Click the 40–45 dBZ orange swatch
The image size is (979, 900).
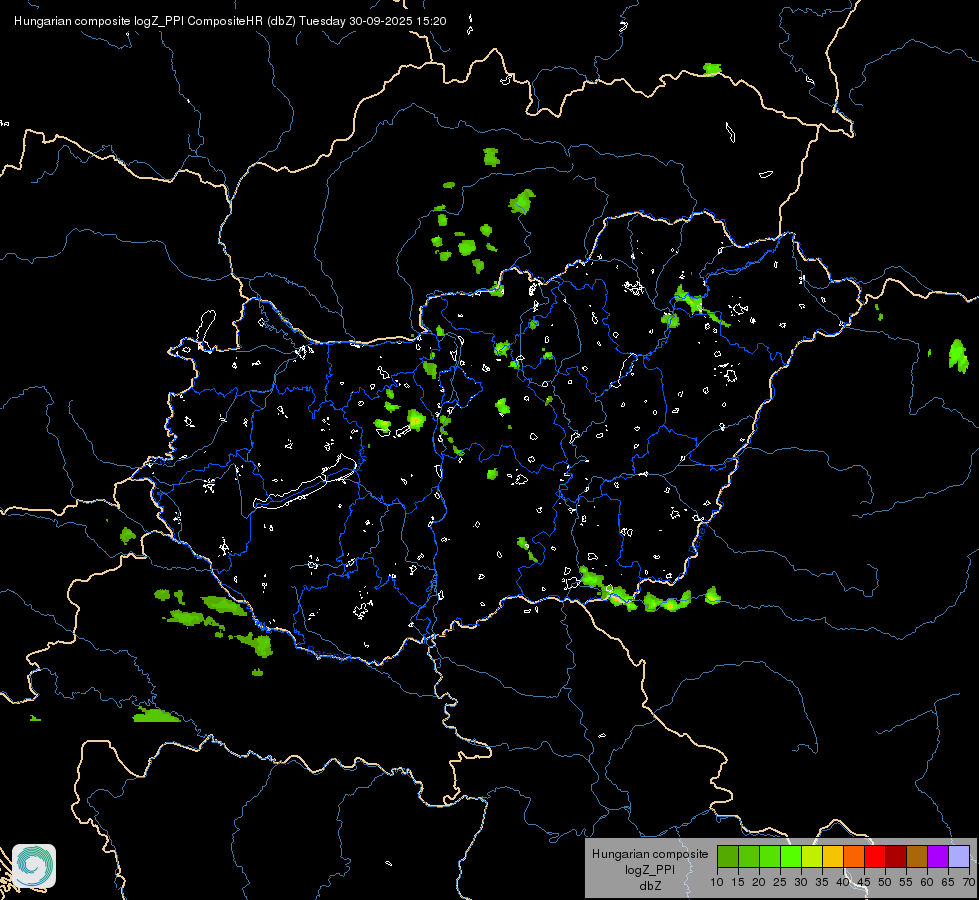point(853,856)
